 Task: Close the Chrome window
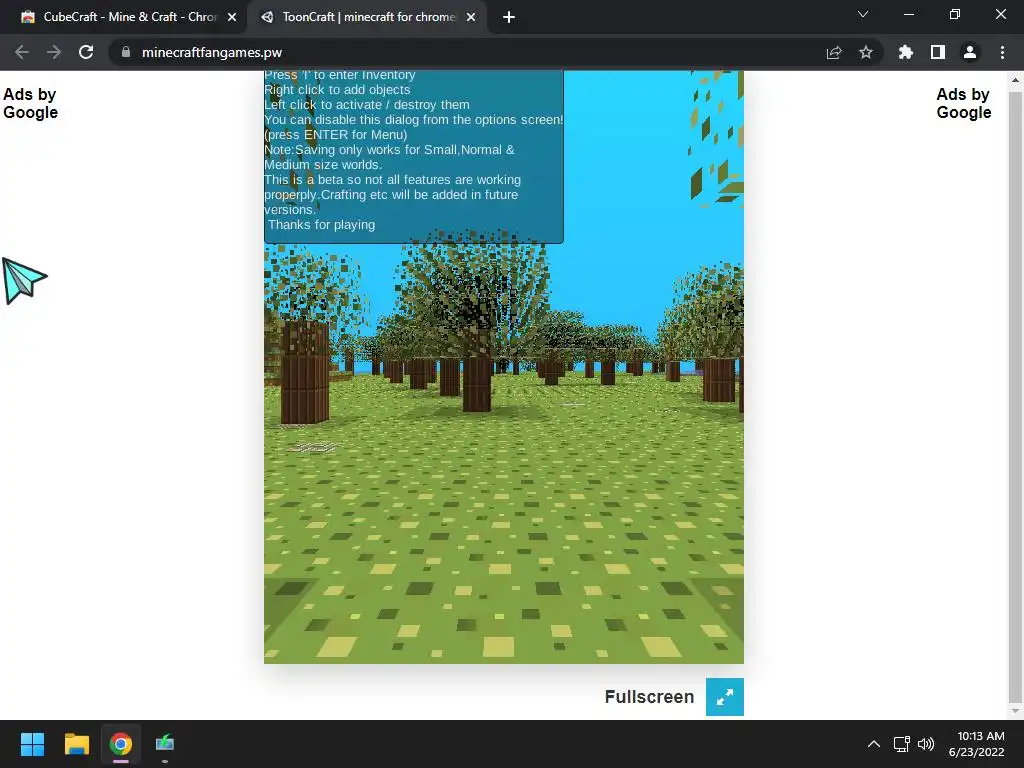tap(1000, 14)
